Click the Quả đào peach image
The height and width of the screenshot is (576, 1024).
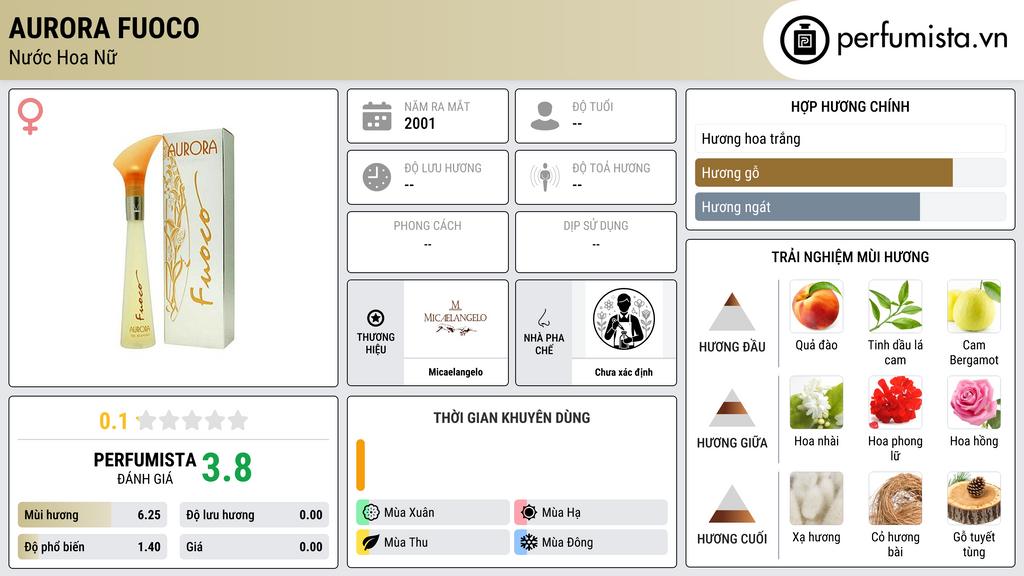click(x=816, y=306)
